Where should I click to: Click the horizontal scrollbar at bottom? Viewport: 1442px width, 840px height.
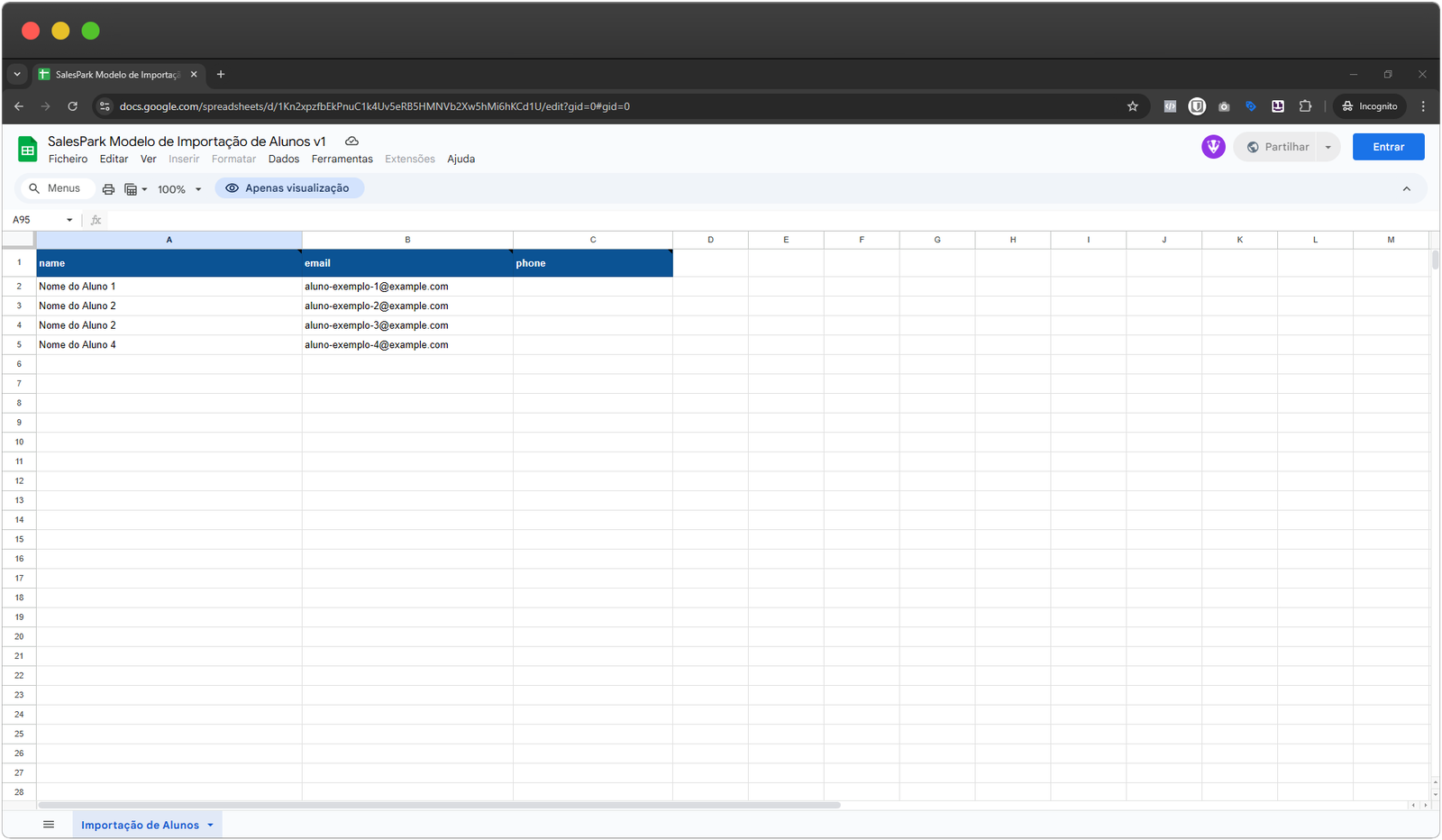[x=439, y=805]
